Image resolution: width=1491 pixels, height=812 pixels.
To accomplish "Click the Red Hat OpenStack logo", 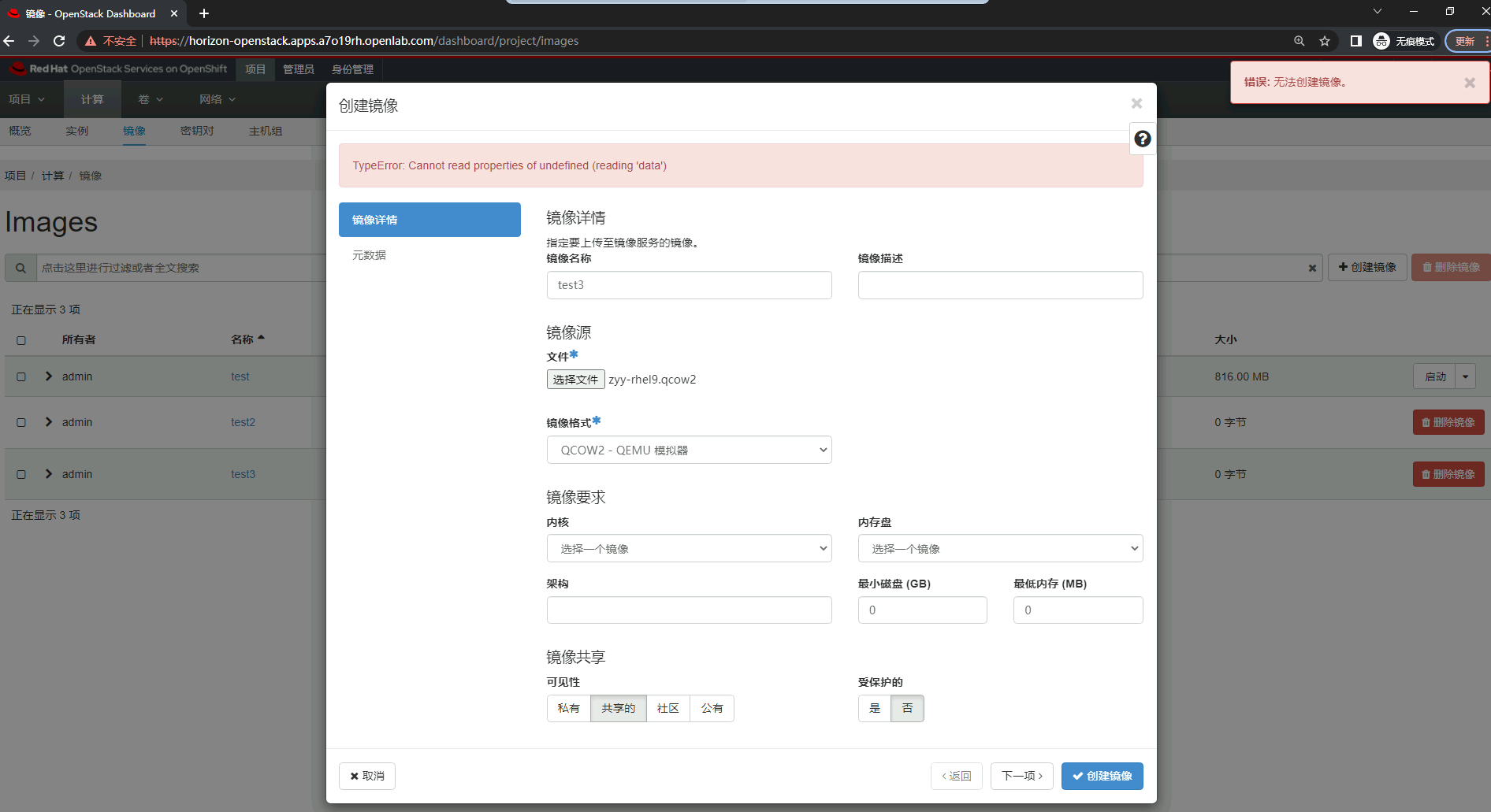I will (x=118, y=69).
